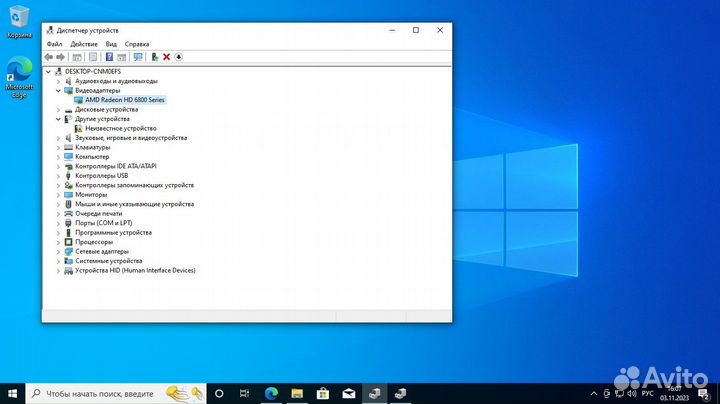Viewport: 720px width, 404px height.
Task: Open the Mail app from the taskbar
Action: click(349, 393)
